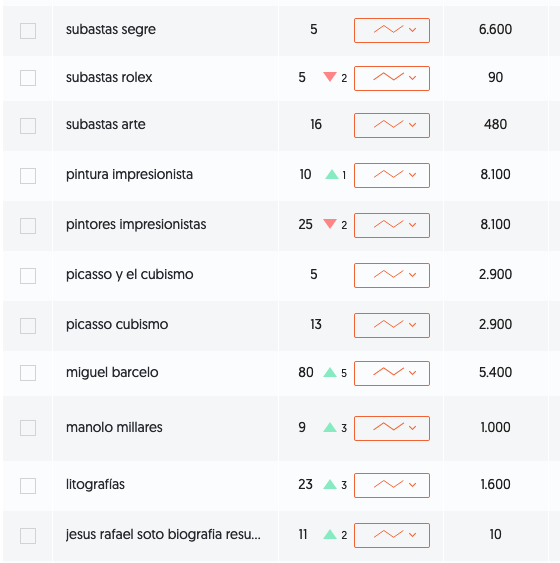Click green up arrow for manolo millares

point(330,427)
